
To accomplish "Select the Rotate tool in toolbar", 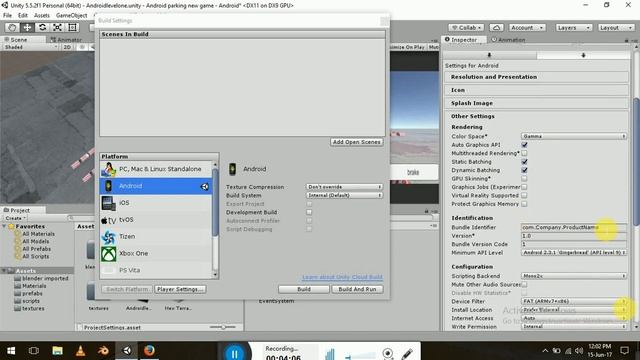I will click(x=42, y=27).
